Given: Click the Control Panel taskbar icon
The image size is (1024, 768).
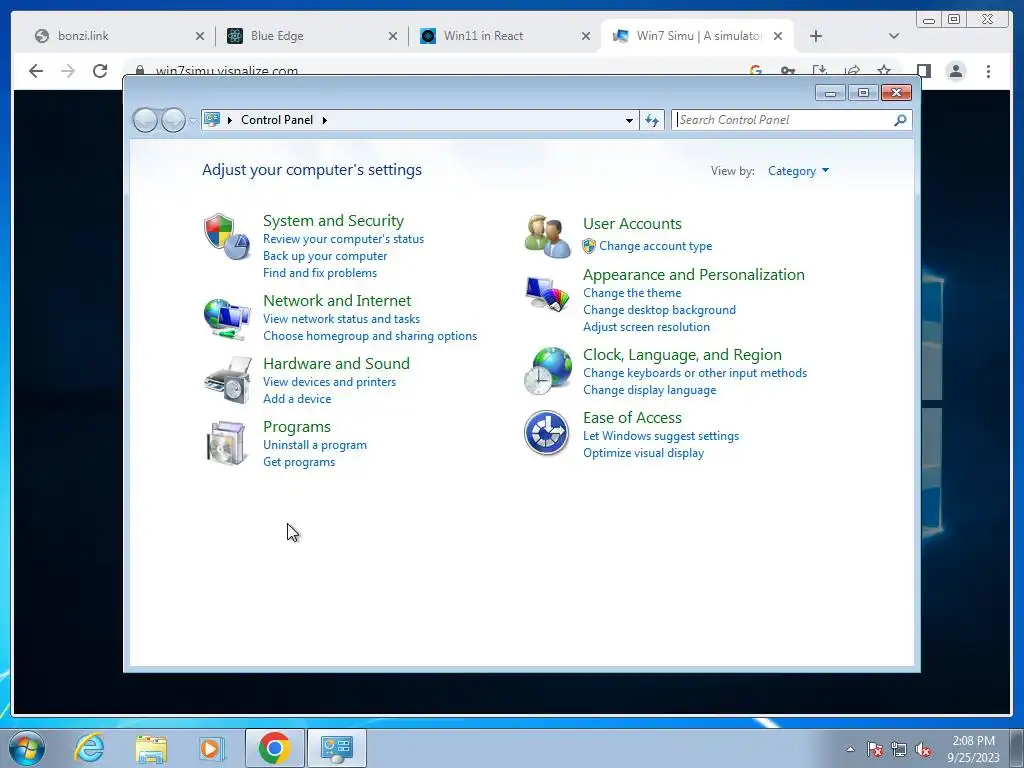Looking at the screenshot, I should pyautogui.click(x=337, y=748).
